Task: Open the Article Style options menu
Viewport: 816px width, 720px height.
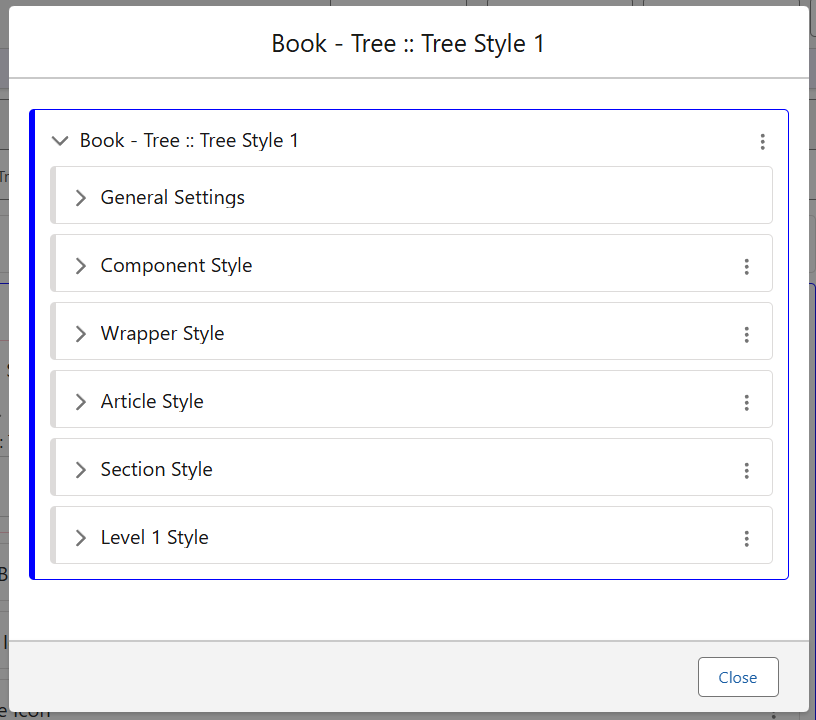Action: [x=746, y=403]
